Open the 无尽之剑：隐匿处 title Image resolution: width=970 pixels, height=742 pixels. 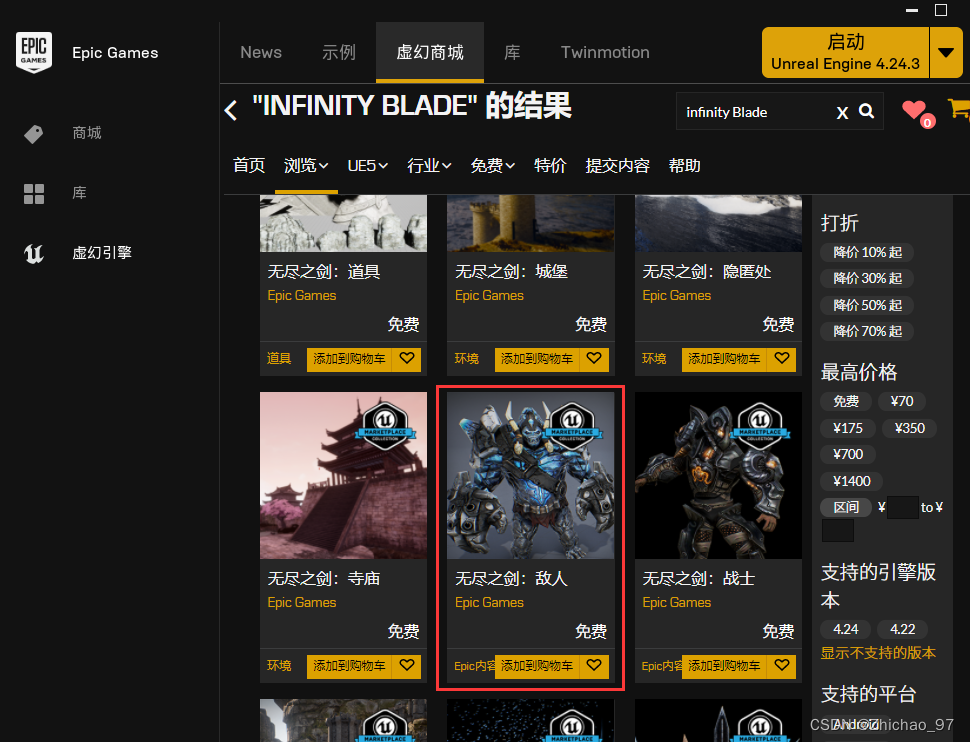(x=706, y=272)
